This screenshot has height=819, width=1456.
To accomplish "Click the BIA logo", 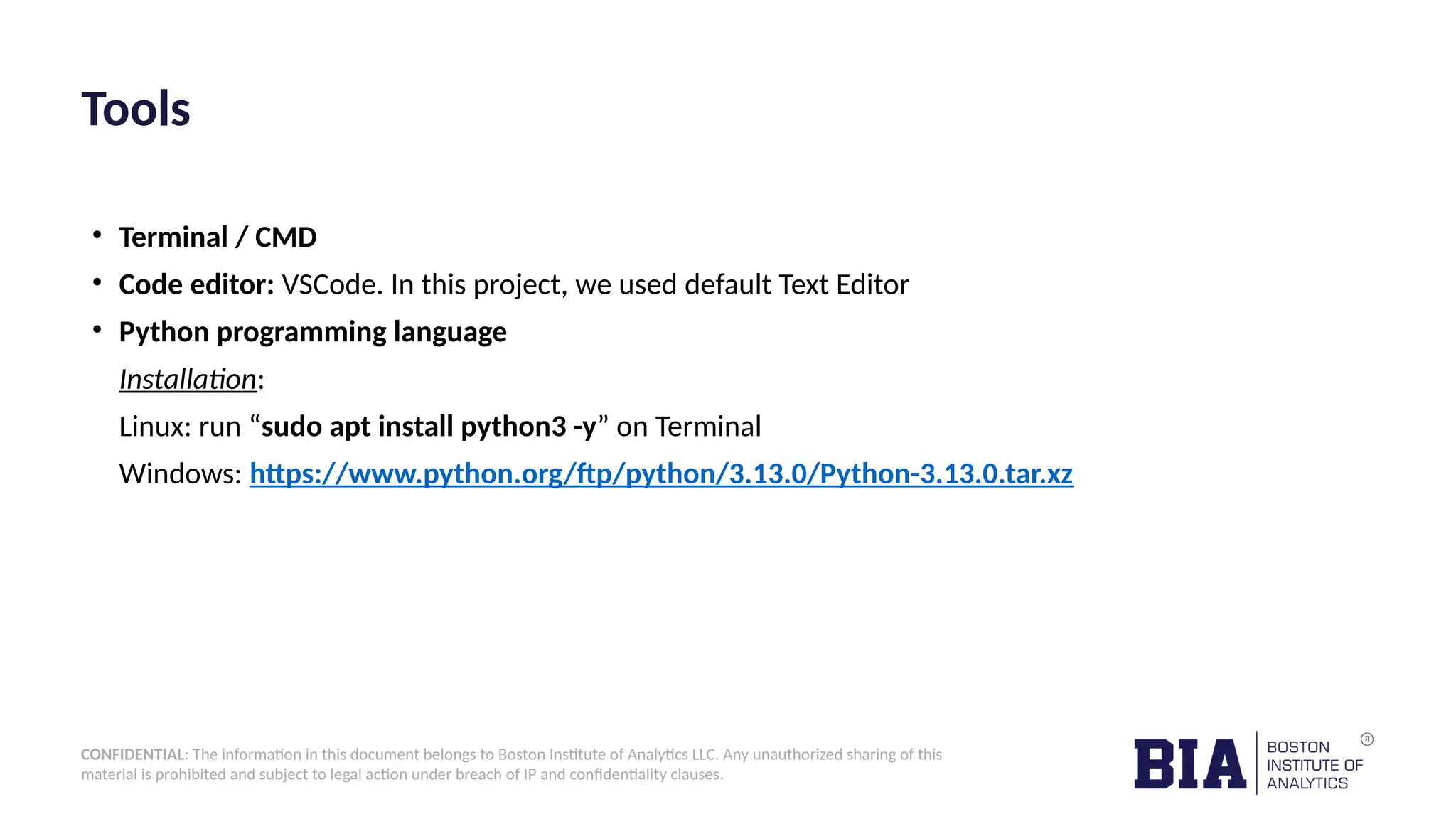I will click(1189, 764).
